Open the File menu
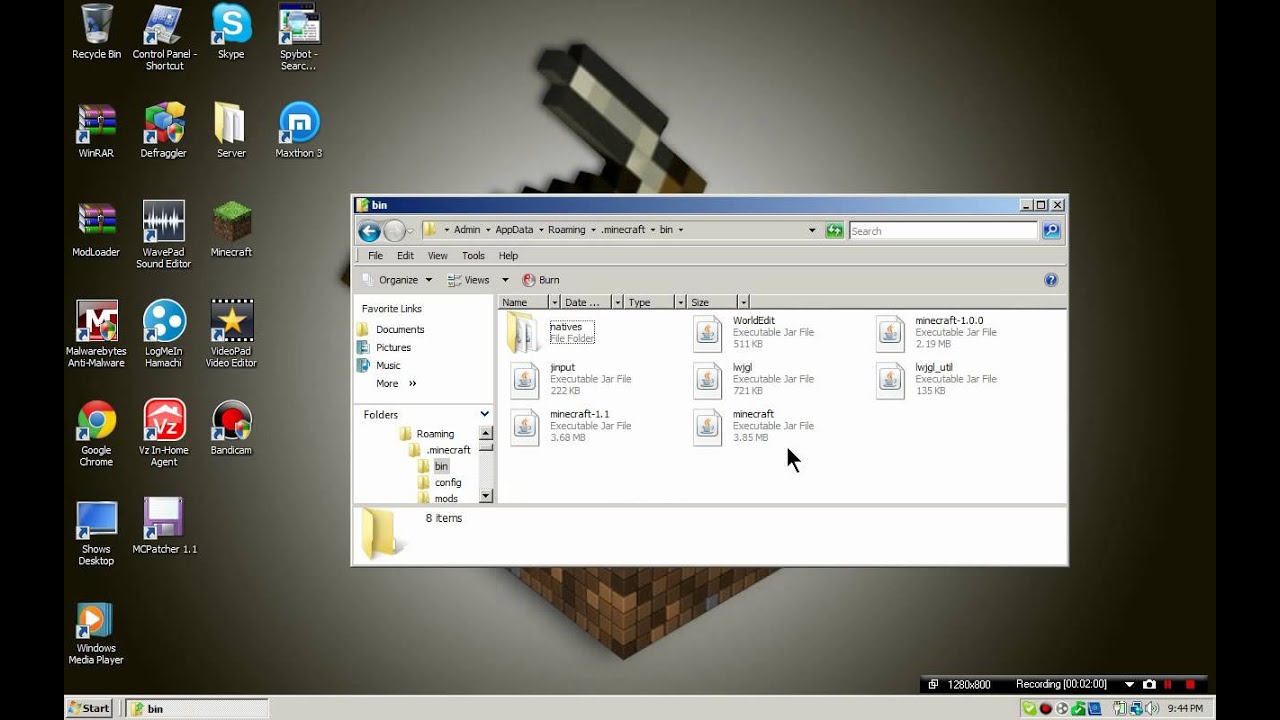The image size is (1280, 720). (375, 256)
